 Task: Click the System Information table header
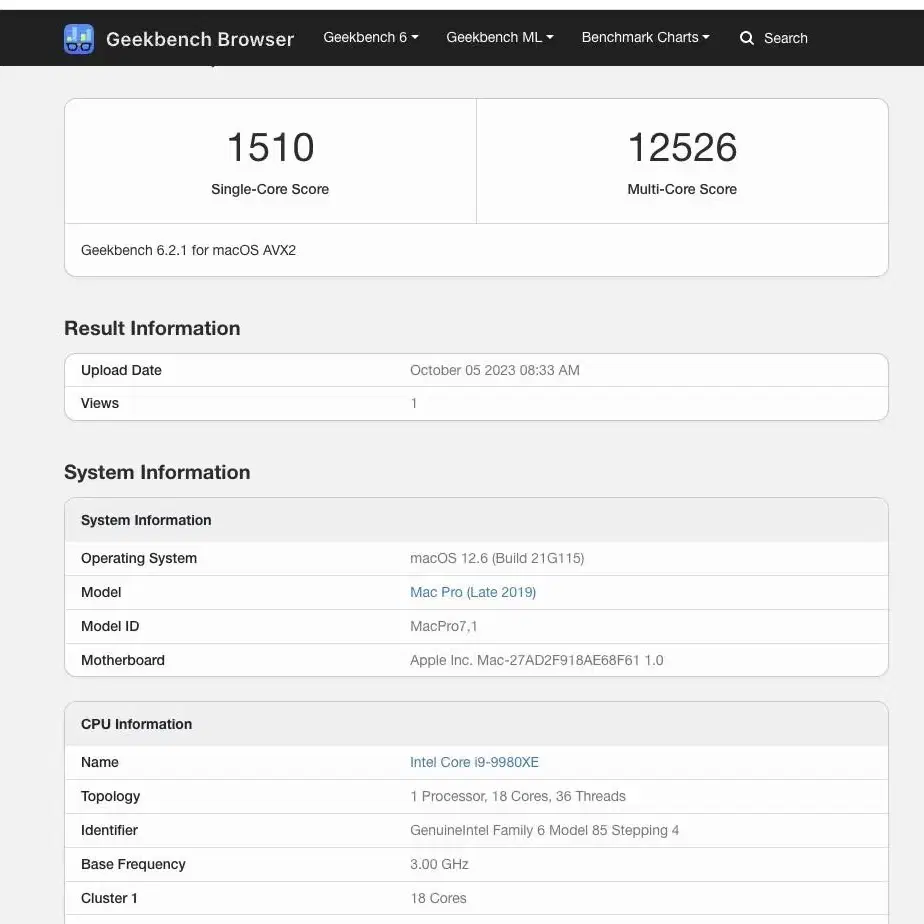point(146,520)
